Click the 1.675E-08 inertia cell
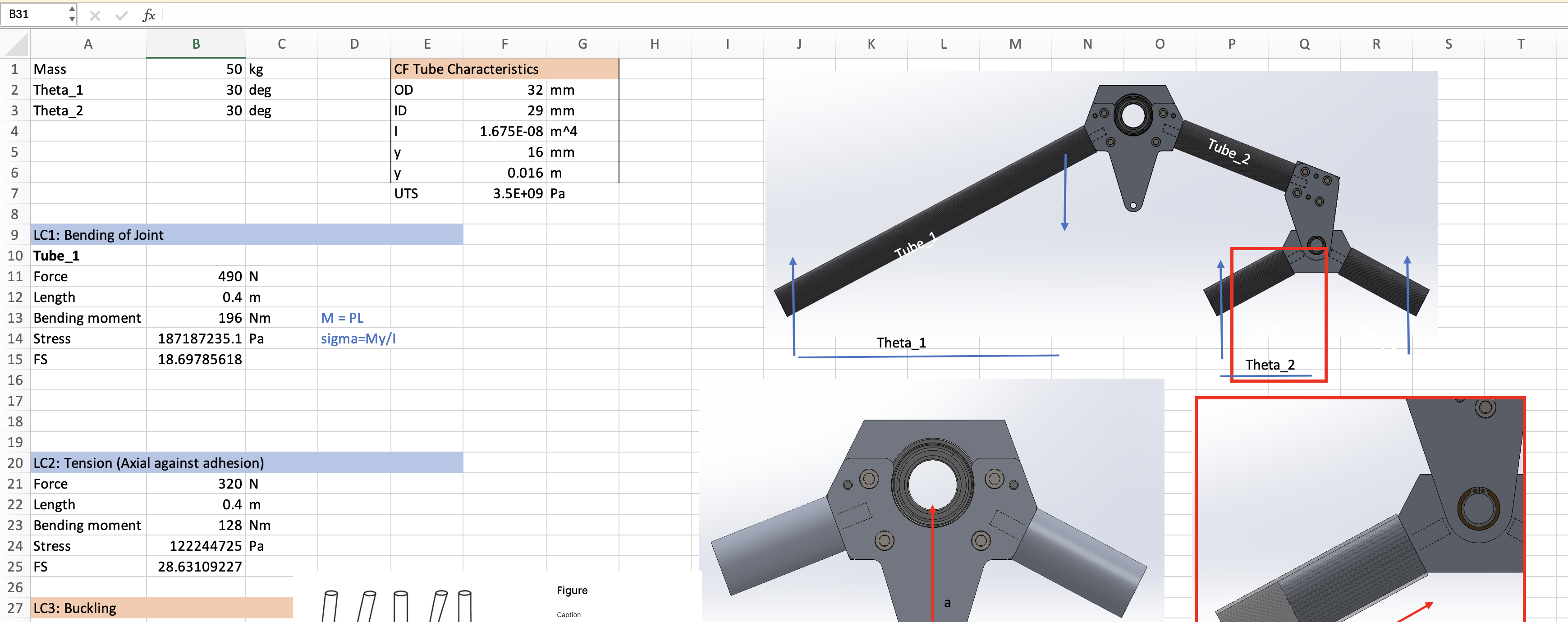 click(x=504, y=131)
